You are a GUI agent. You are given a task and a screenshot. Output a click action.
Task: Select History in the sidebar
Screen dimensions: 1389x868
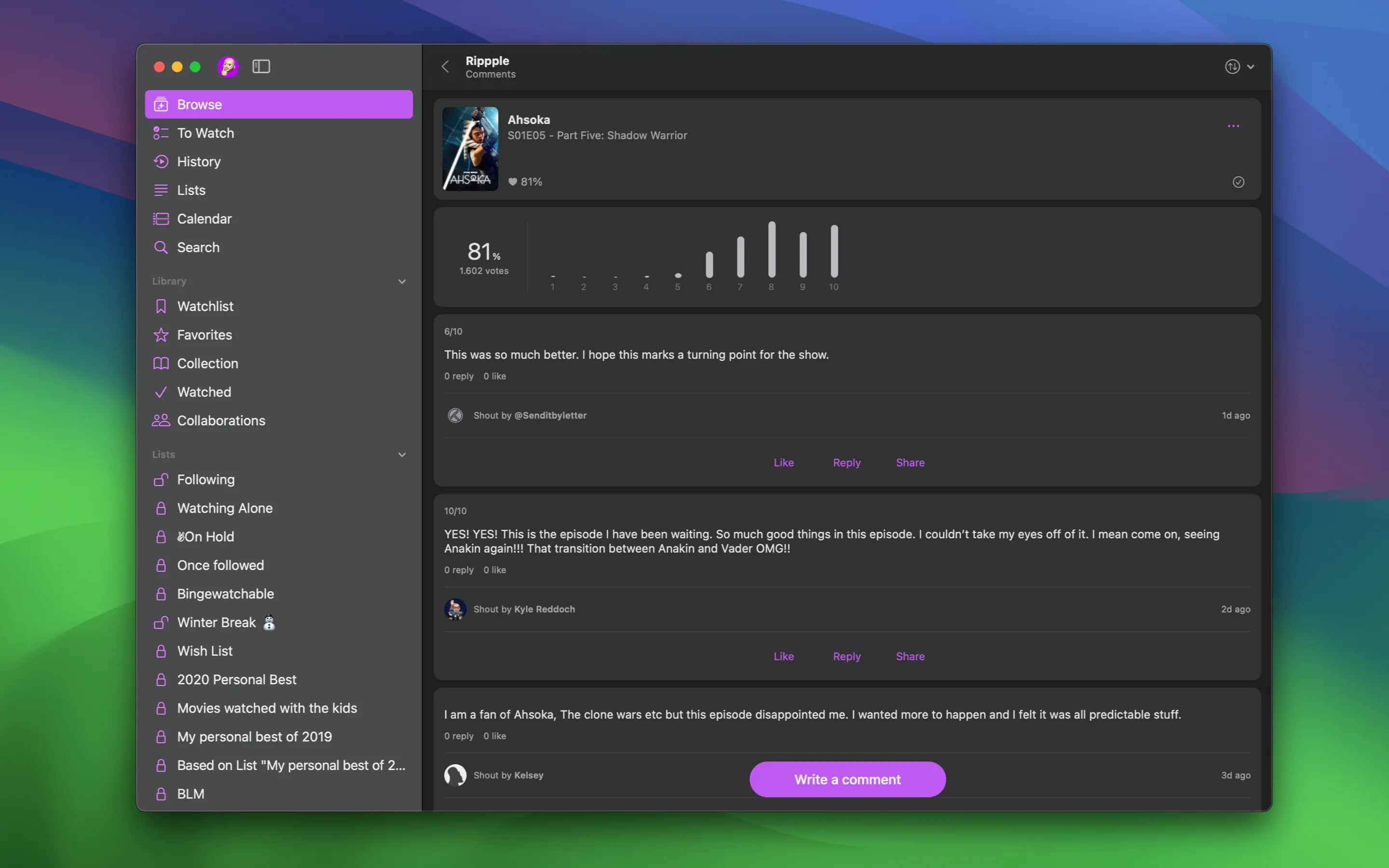(x=199, y=162)
